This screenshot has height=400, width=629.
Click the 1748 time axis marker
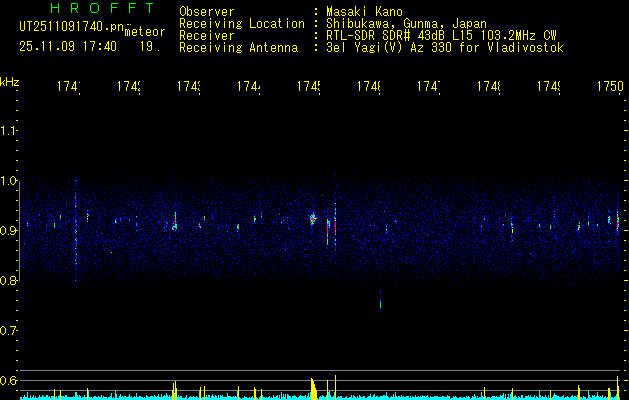(x=489, y=87)
